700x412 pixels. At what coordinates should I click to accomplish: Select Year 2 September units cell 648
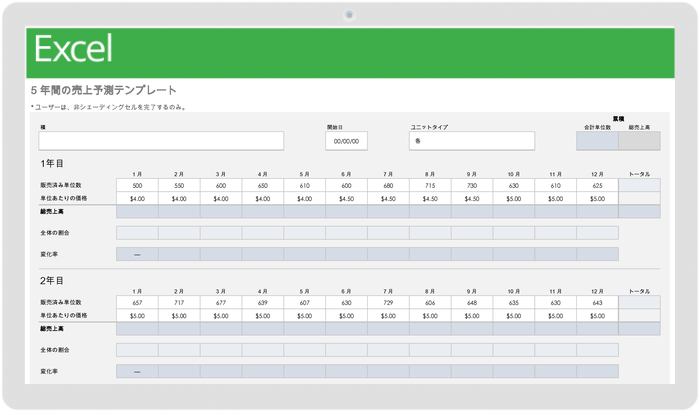[x=472, y=302]
